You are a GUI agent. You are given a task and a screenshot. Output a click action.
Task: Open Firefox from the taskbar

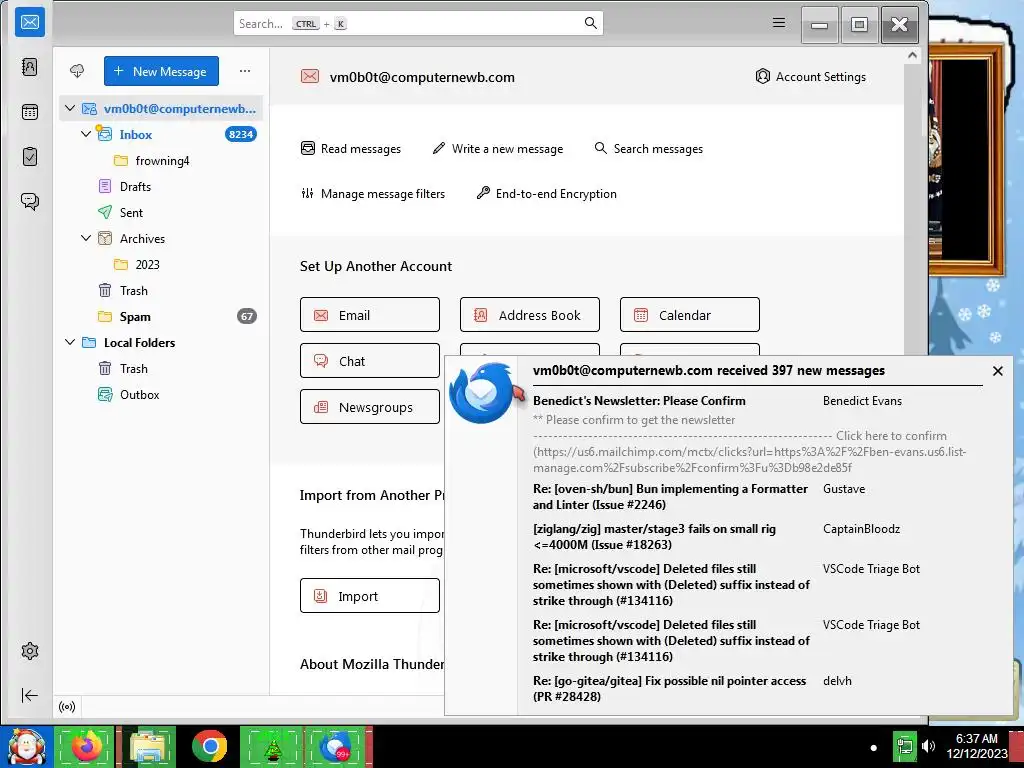tap(85, 746)
